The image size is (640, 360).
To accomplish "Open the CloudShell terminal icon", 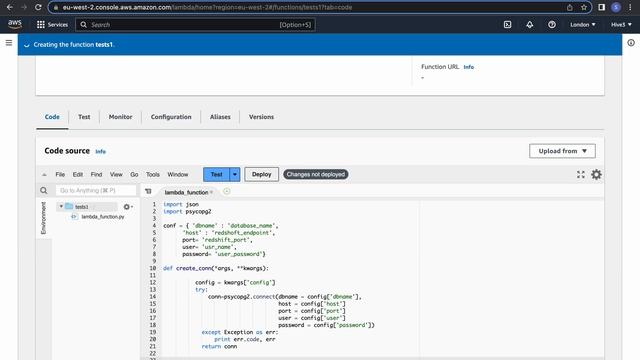I will [507, 24].
